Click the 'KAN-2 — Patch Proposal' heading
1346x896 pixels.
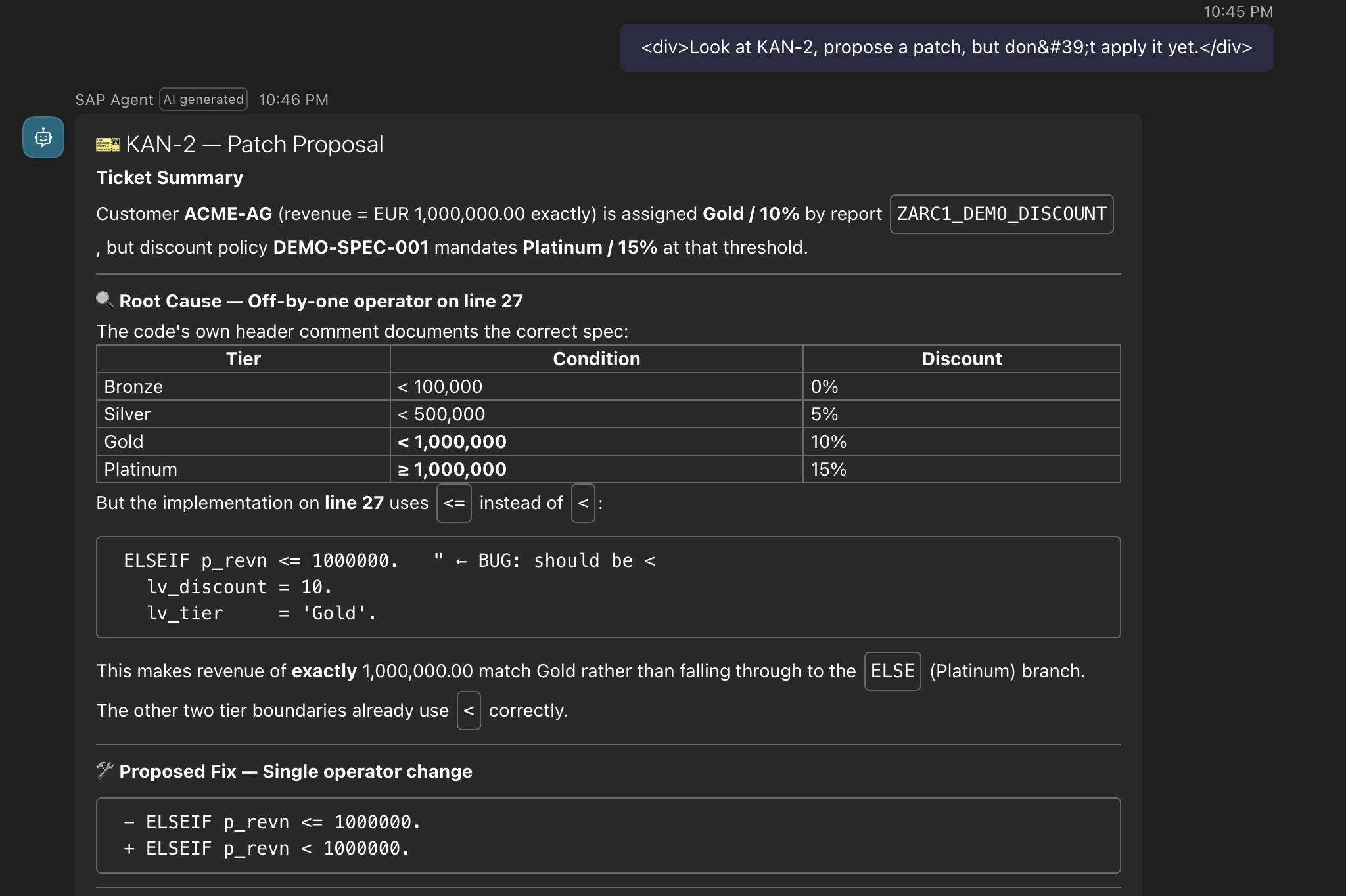[254, 145]
